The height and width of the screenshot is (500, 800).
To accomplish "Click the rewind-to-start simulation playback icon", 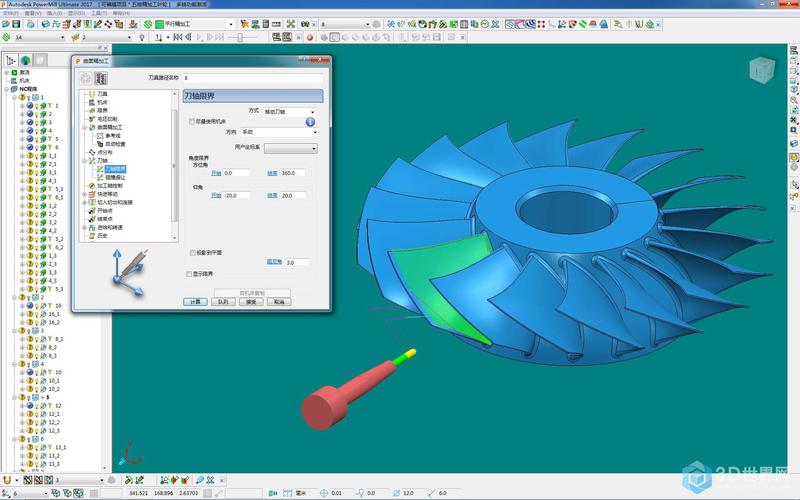I will (x=178, y=37).
